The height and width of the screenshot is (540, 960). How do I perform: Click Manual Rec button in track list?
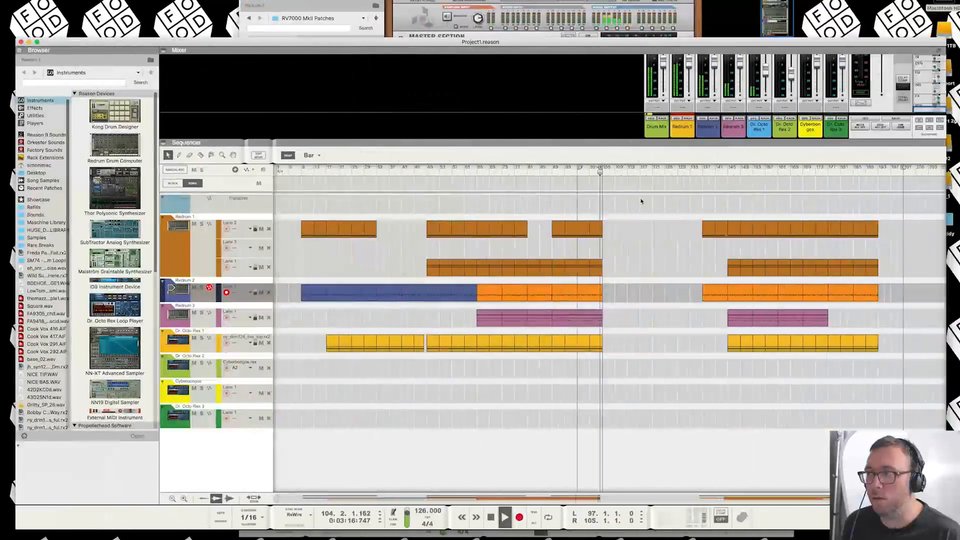click(x=174, y=170)
